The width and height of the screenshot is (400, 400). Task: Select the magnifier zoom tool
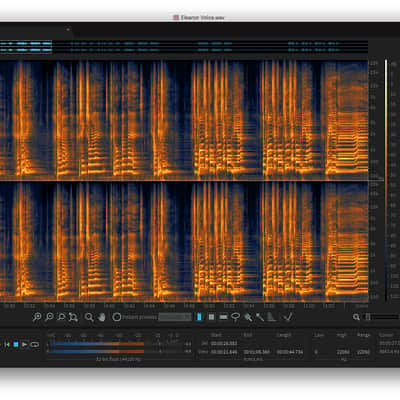point(89,317)
